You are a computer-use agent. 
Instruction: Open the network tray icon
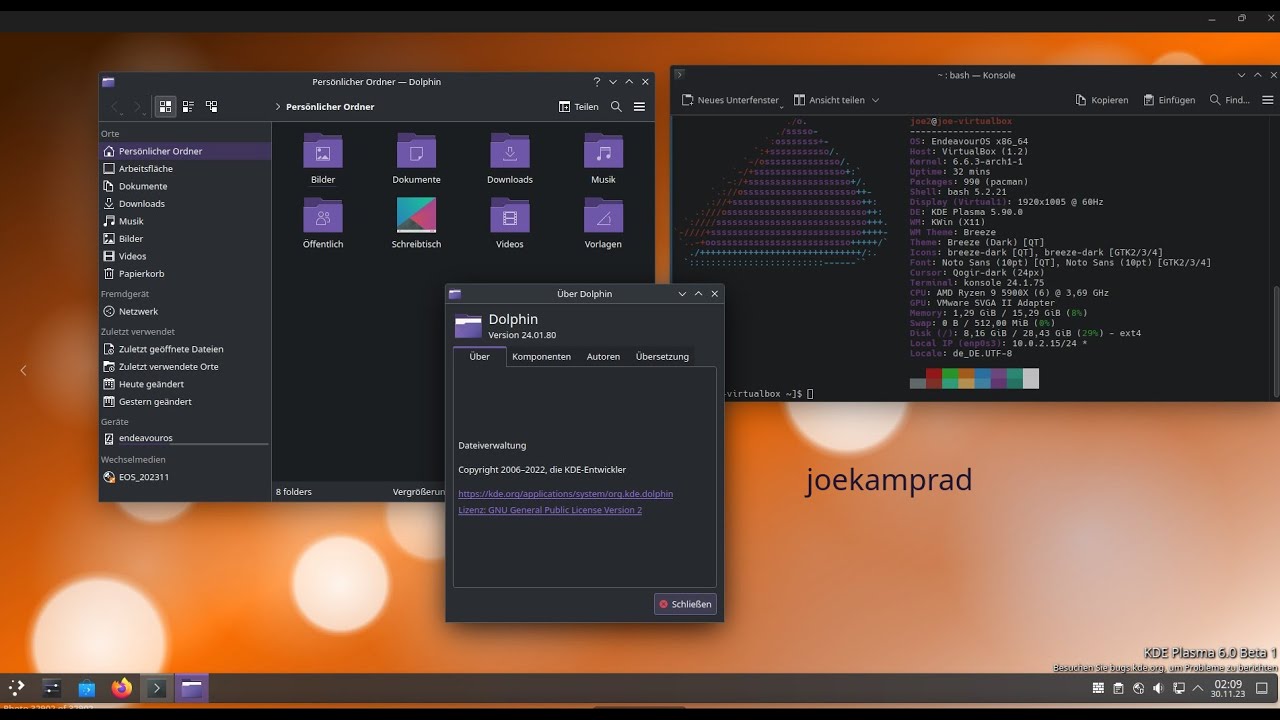pos(1178,688)
